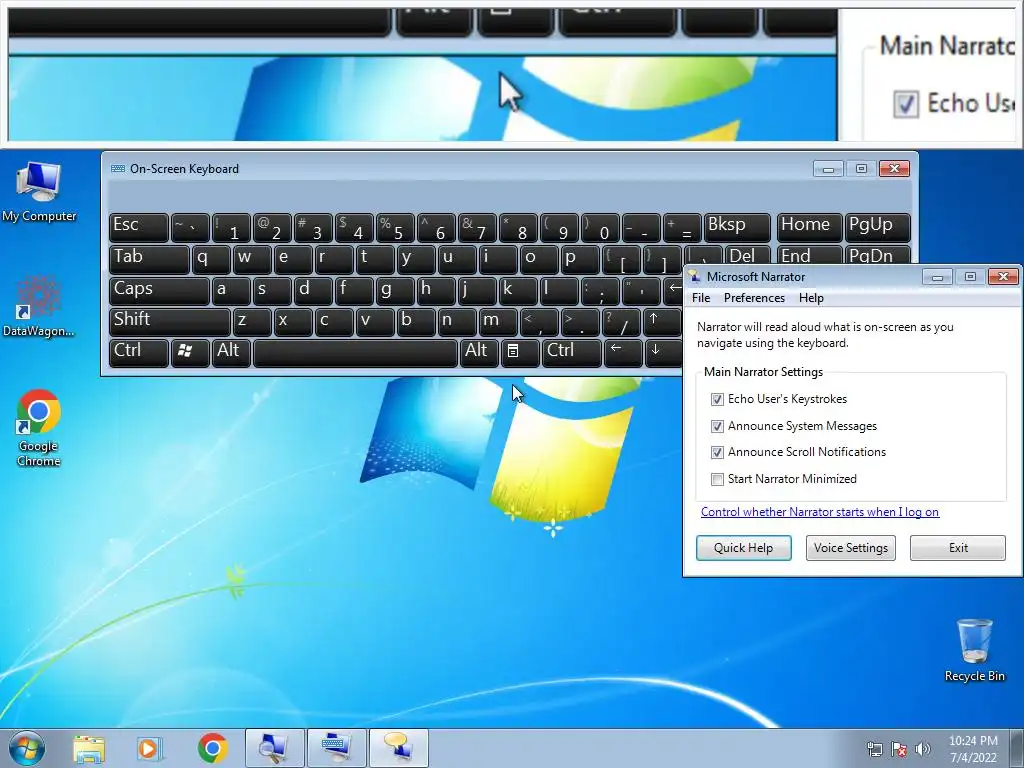
Task: Click the PgUp key on keyboard
Action: (877, 227)
